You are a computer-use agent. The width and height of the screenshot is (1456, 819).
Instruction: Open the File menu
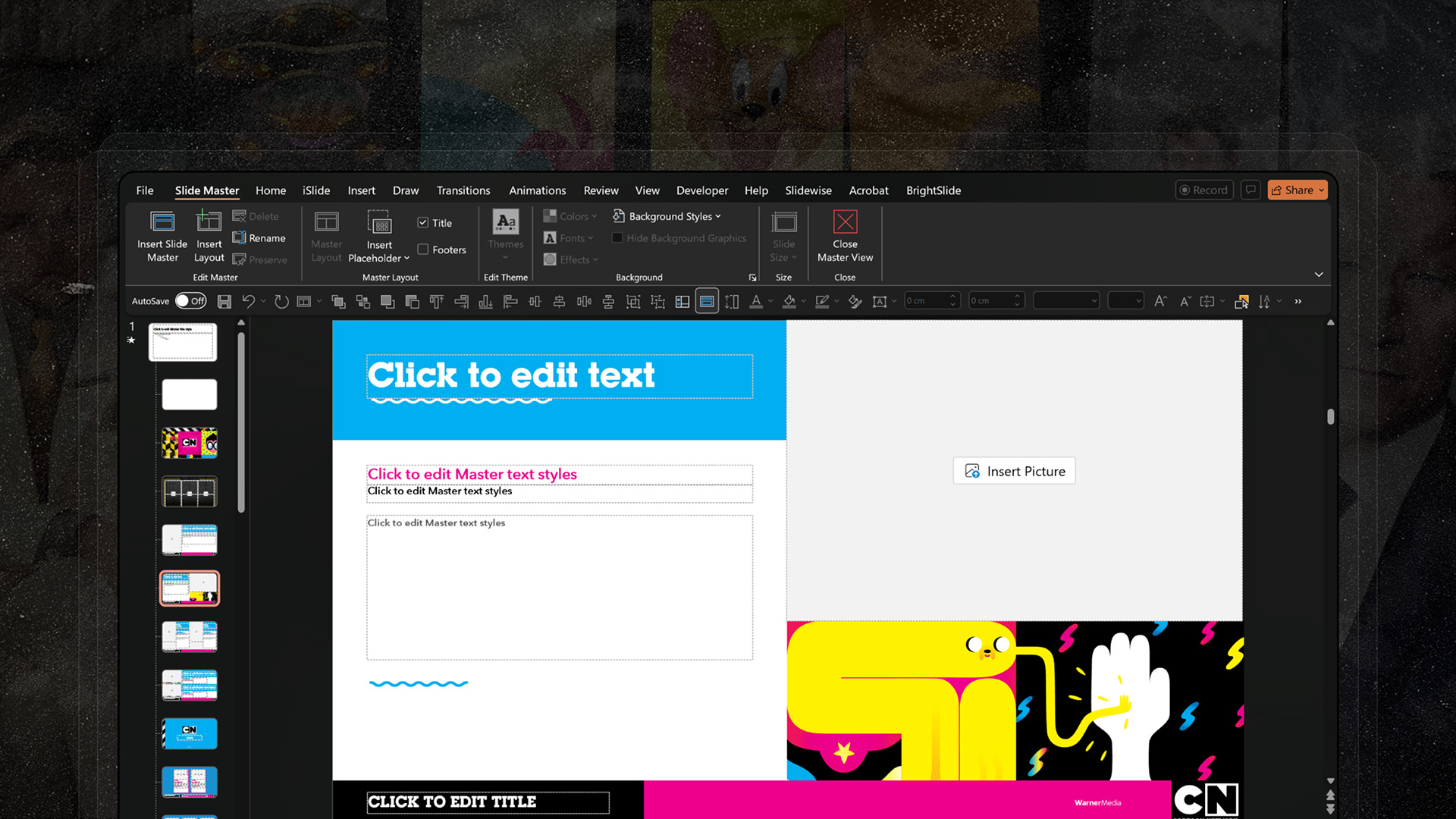pyautogui.click(x=145, y=190)
